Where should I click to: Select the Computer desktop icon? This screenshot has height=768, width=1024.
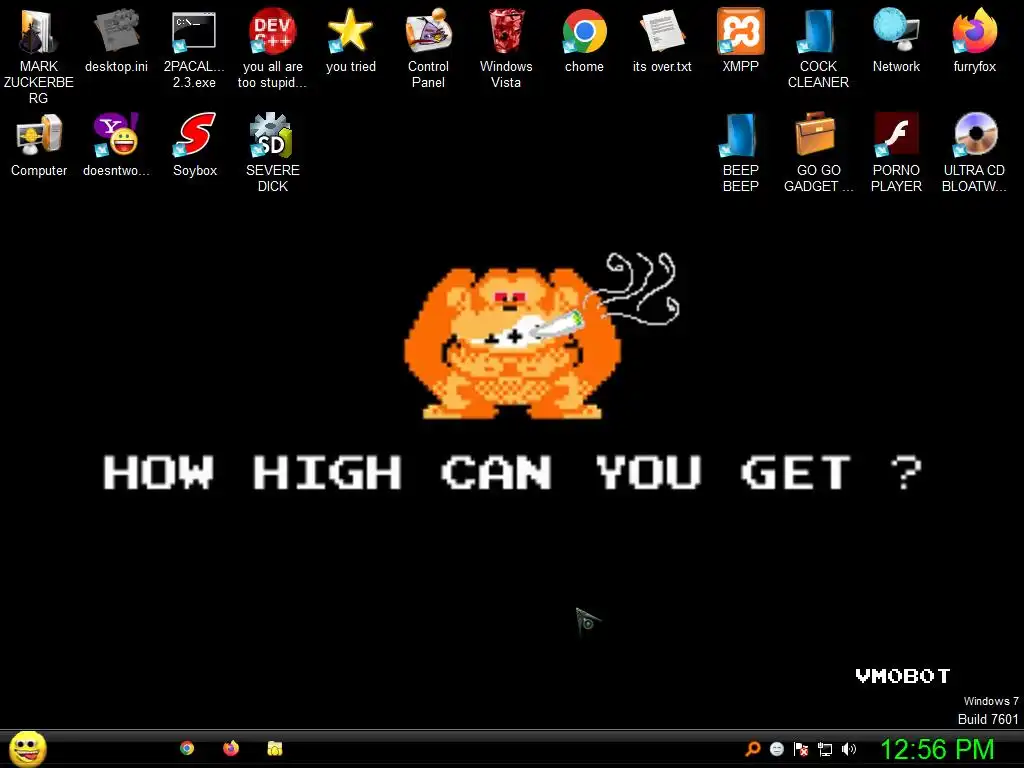(x=39, y=135)
